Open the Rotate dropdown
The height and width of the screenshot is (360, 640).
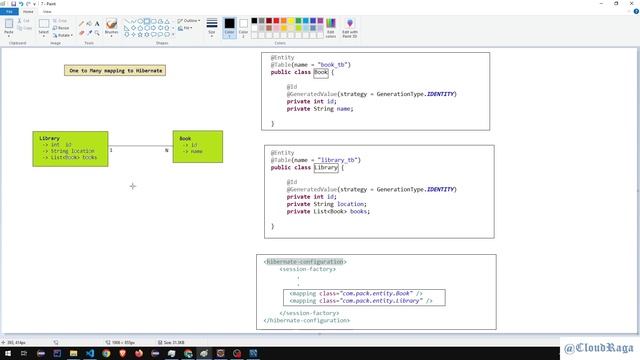(62, 35)
